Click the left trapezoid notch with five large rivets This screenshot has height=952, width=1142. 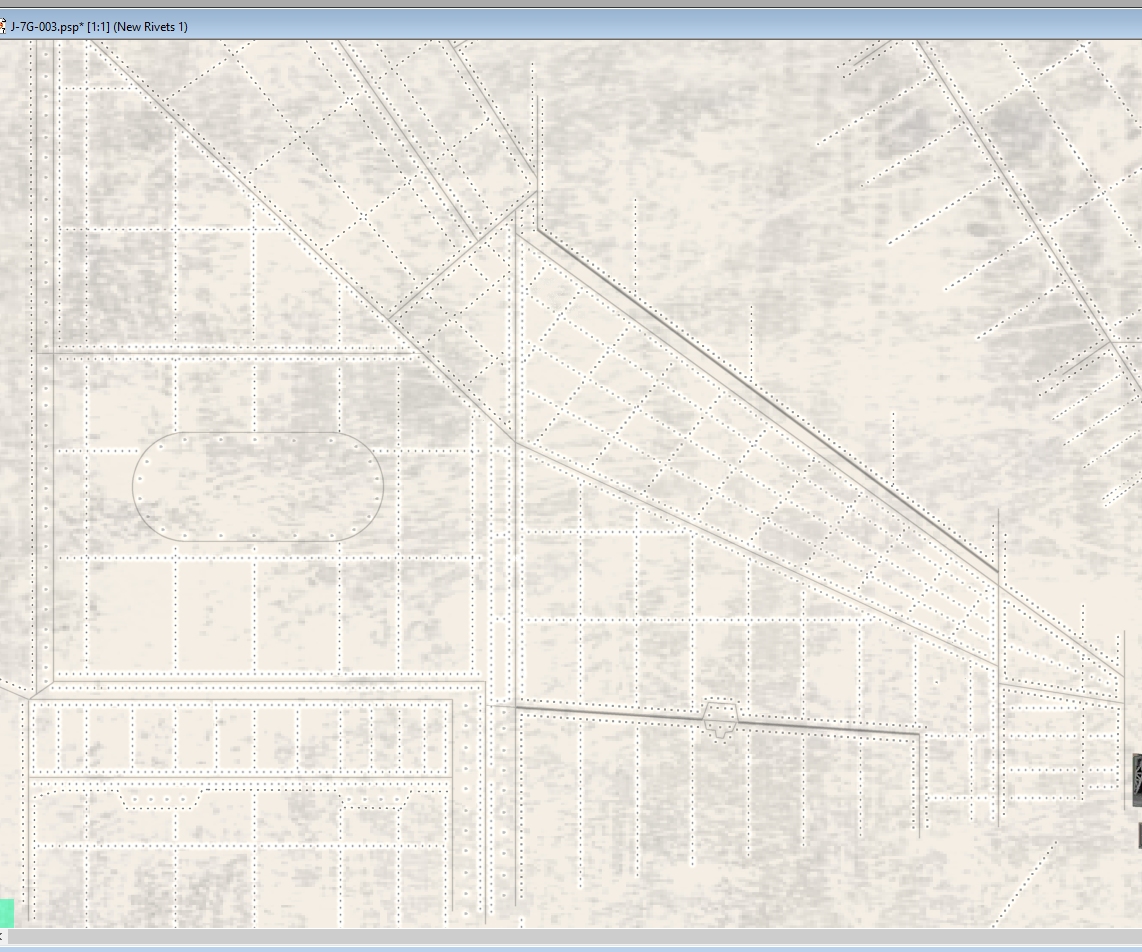click(160, 799)
